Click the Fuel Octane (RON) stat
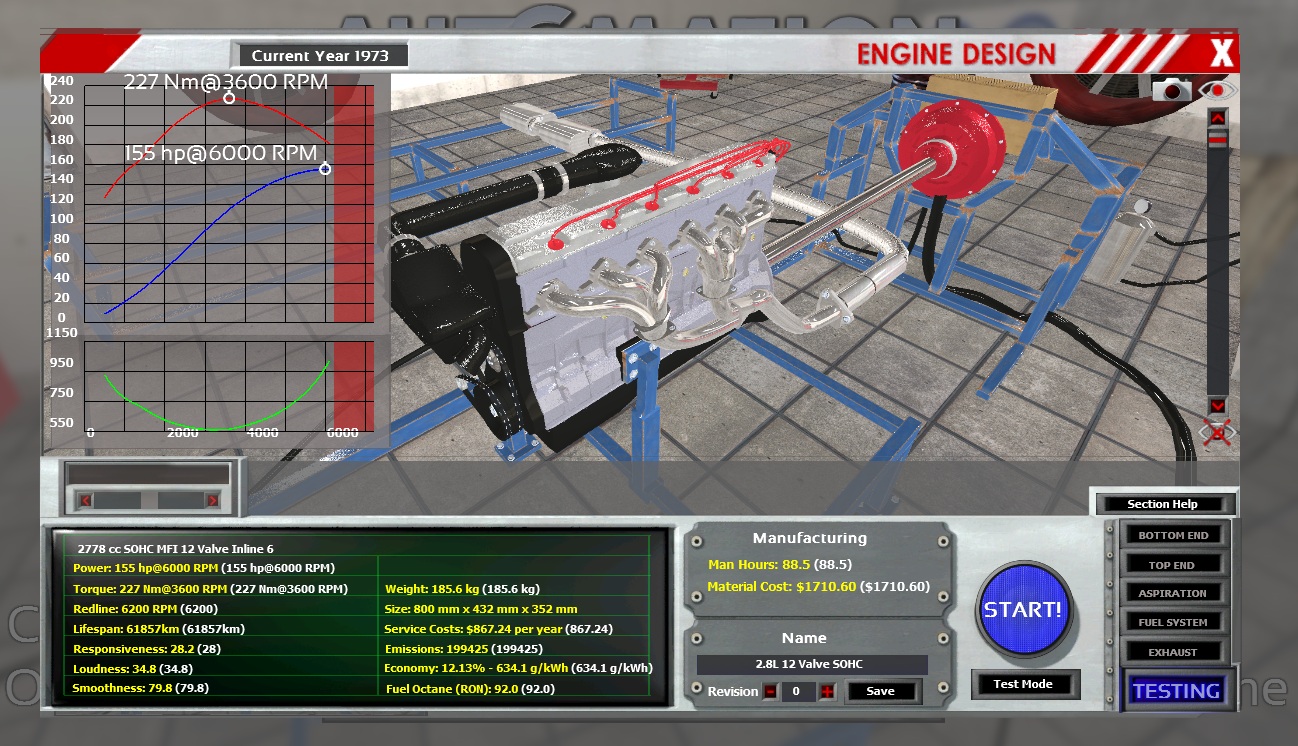The height and width of the screenshot is (746, 1298). click(470, 688)
